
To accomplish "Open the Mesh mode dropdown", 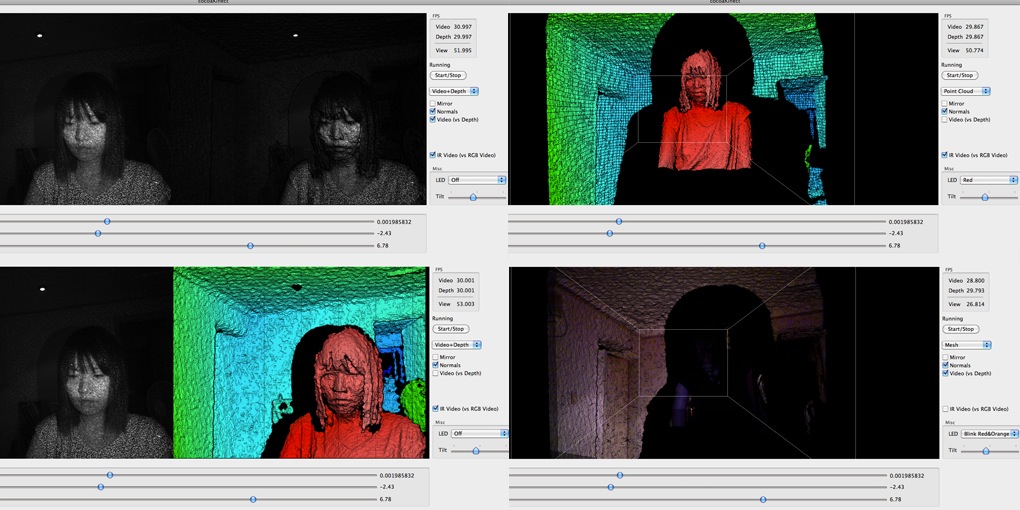I will click(967, 345).
